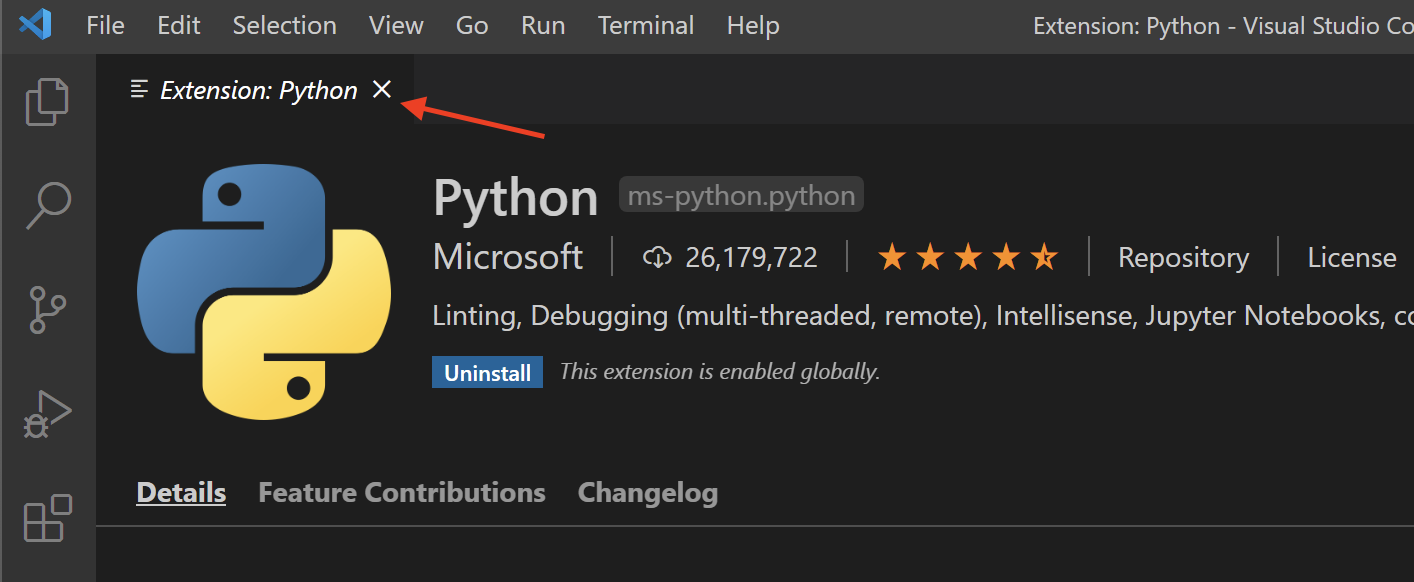View the extension License
1414x582 pixels.
1351,257
